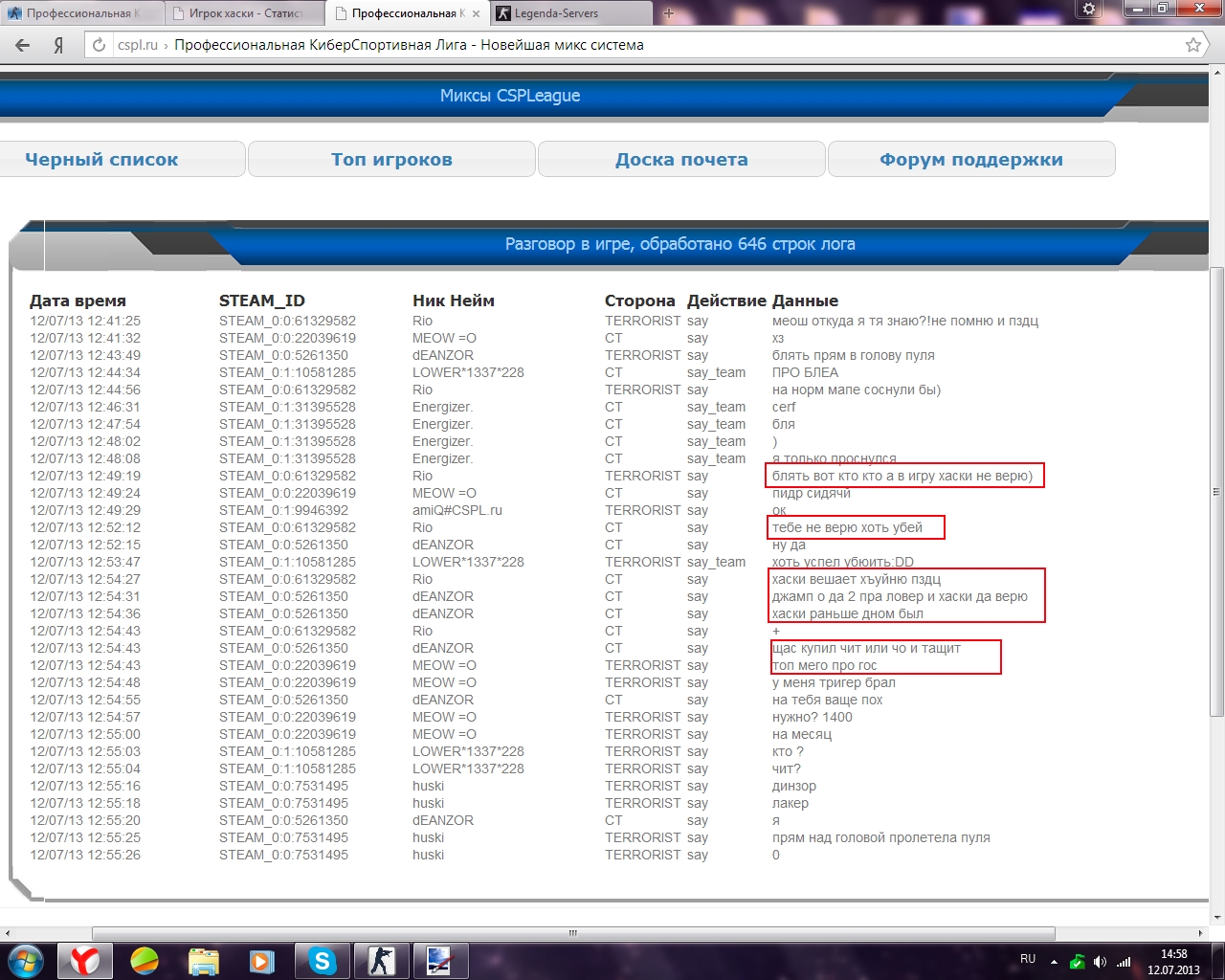Select message 'ПРО БЛЕА'

[x=805, y=372]
